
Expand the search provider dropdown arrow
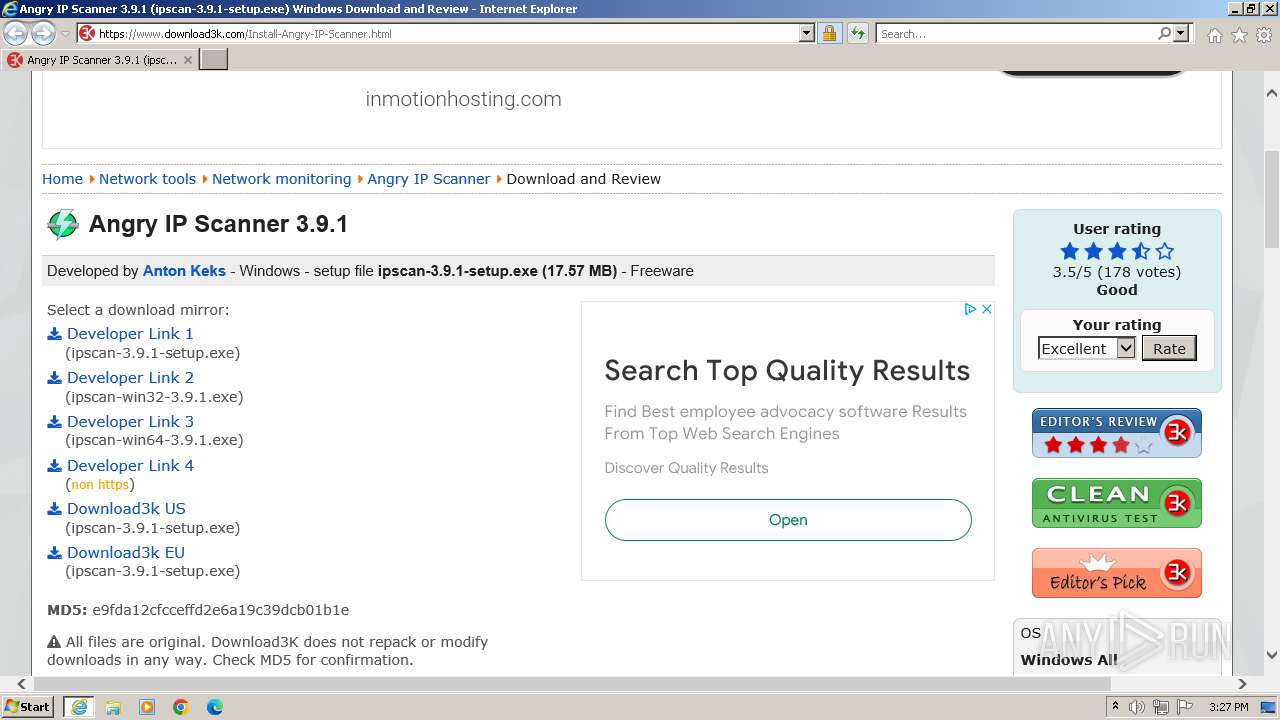click(x=1181, y=33)
